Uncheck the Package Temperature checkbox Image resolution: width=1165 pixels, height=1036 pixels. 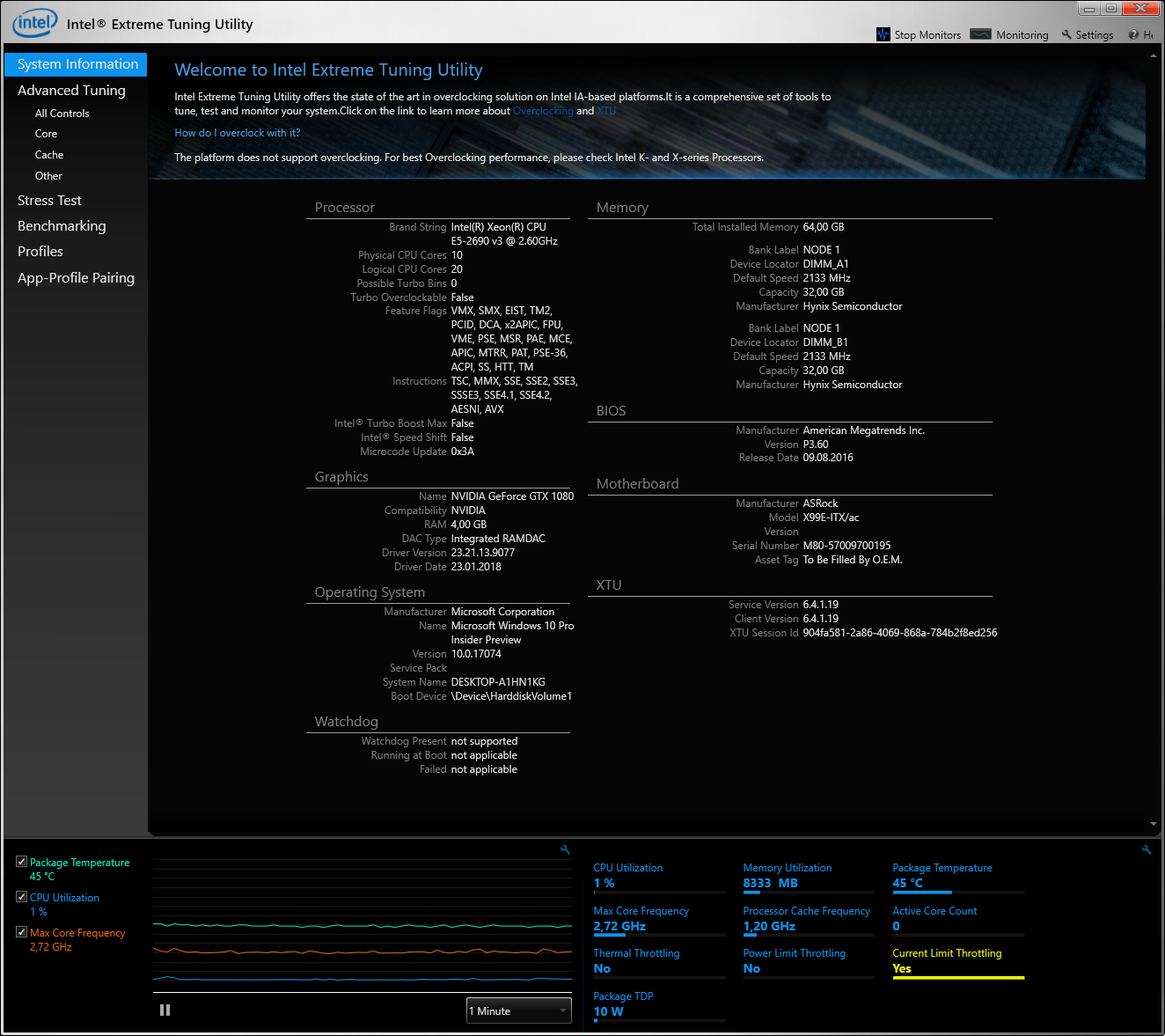click(22, 862)
